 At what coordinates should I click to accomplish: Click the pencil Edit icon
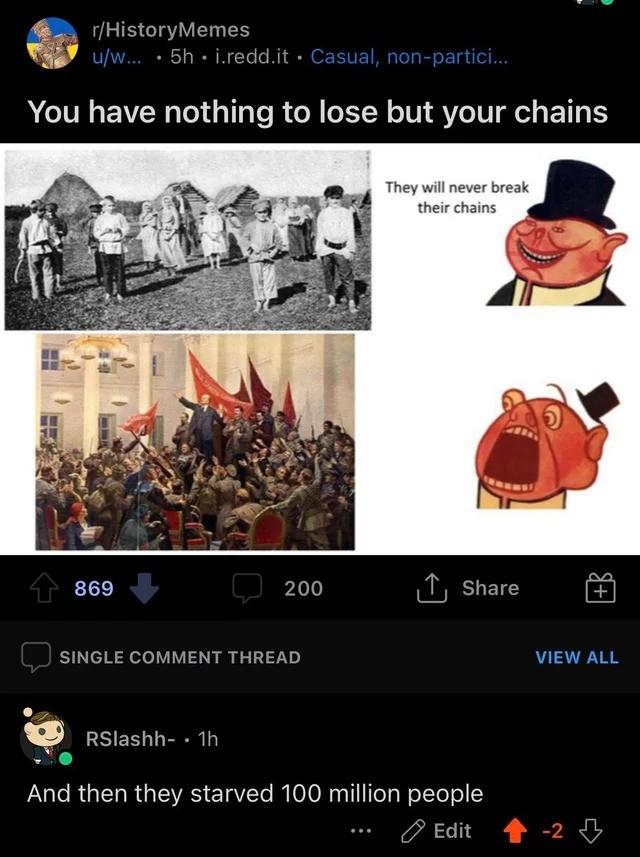413,831
